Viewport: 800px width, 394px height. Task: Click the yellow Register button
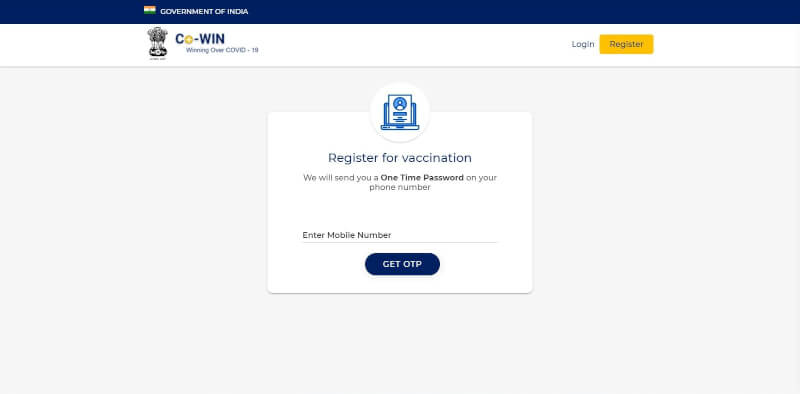pos(626,44)
